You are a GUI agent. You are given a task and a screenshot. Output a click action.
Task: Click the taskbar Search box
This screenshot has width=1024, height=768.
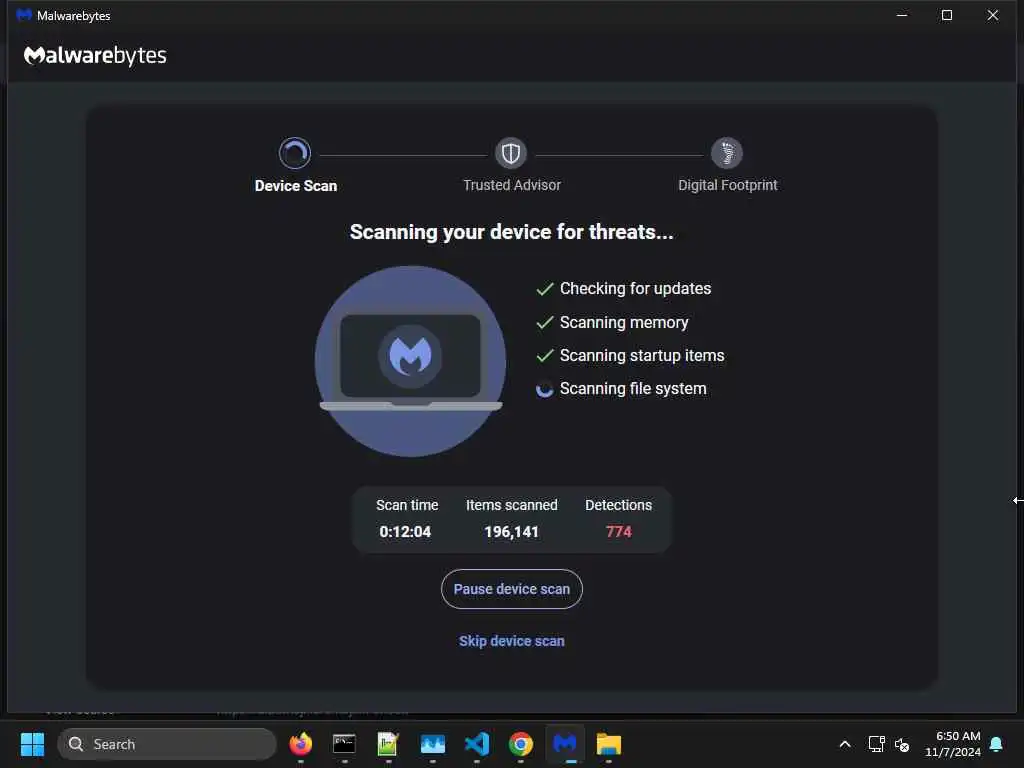click(167, 744)
